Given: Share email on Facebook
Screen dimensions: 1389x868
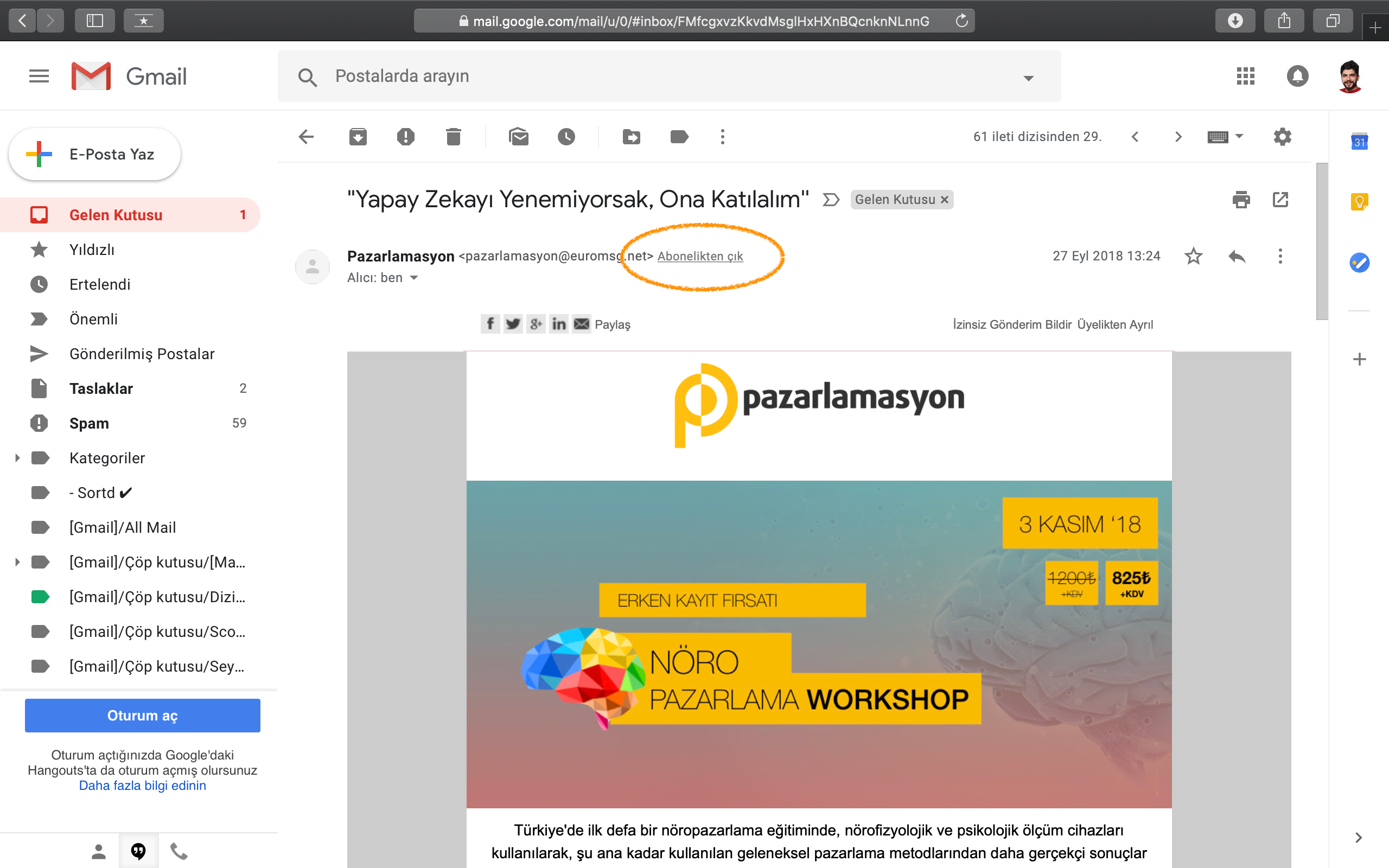Looking at the screenshot, I should [490, 324].
